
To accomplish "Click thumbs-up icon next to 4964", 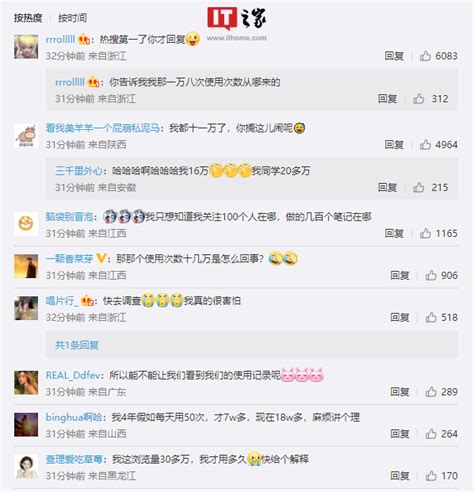I will 425,144.
